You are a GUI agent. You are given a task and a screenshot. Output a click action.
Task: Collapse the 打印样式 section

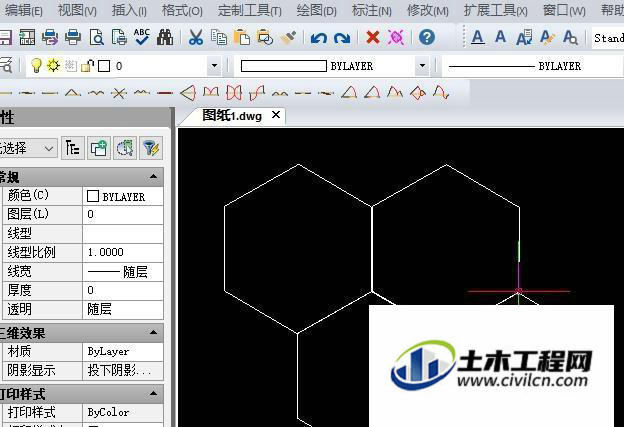[154, 394]
